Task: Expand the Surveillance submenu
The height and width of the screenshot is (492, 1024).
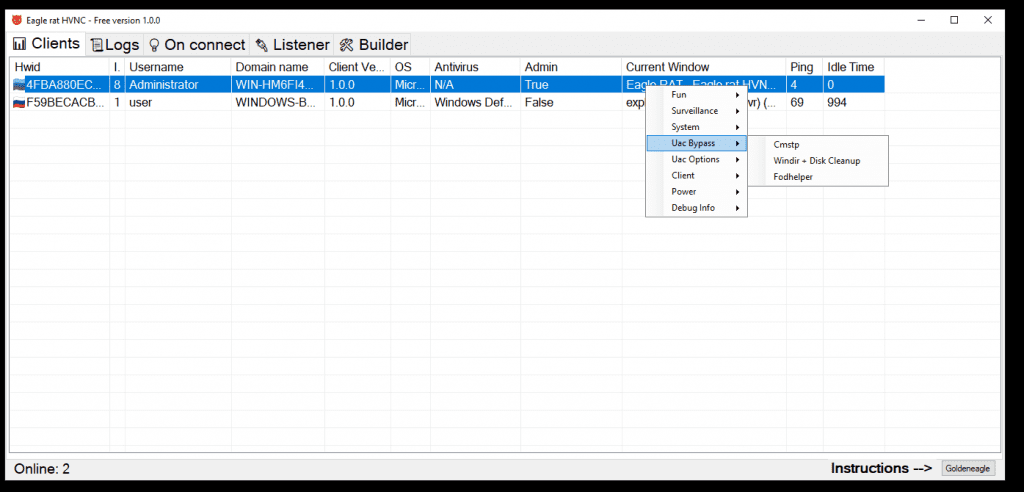Action: click(x=696, y=111)
